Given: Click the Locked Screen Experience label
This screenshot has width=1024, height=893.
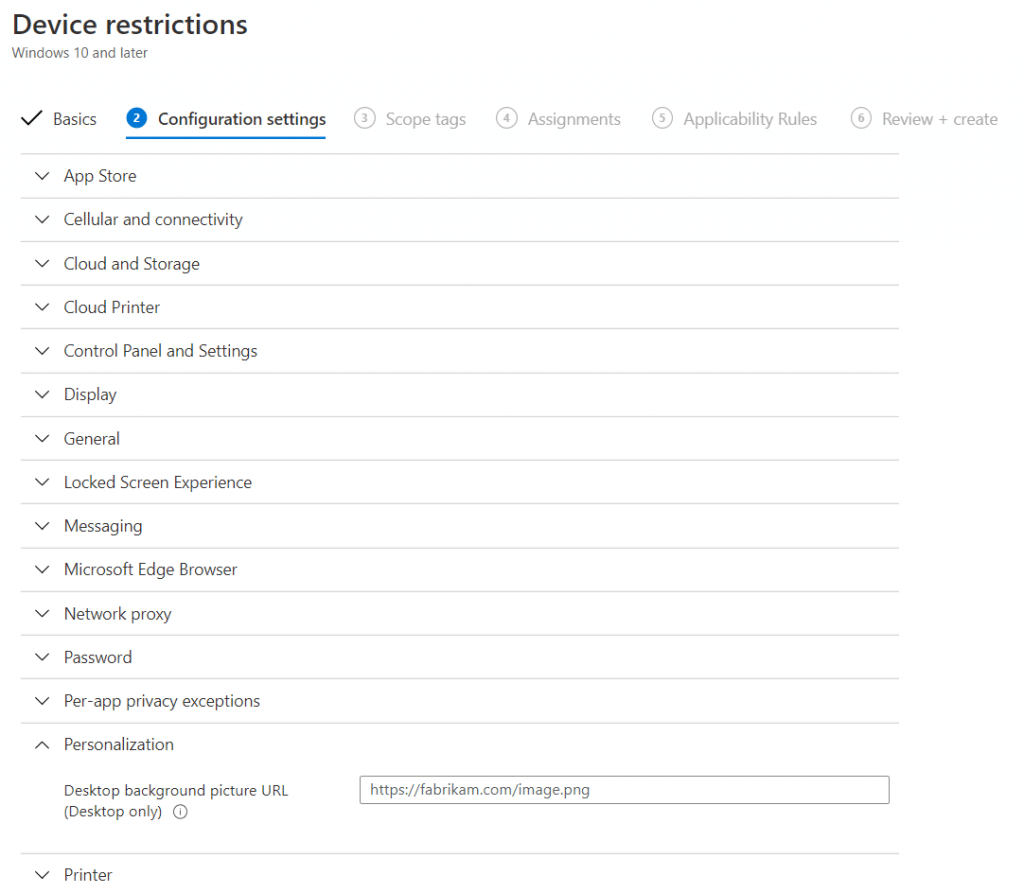Looking at the screenshot, I should coord(157,482).
